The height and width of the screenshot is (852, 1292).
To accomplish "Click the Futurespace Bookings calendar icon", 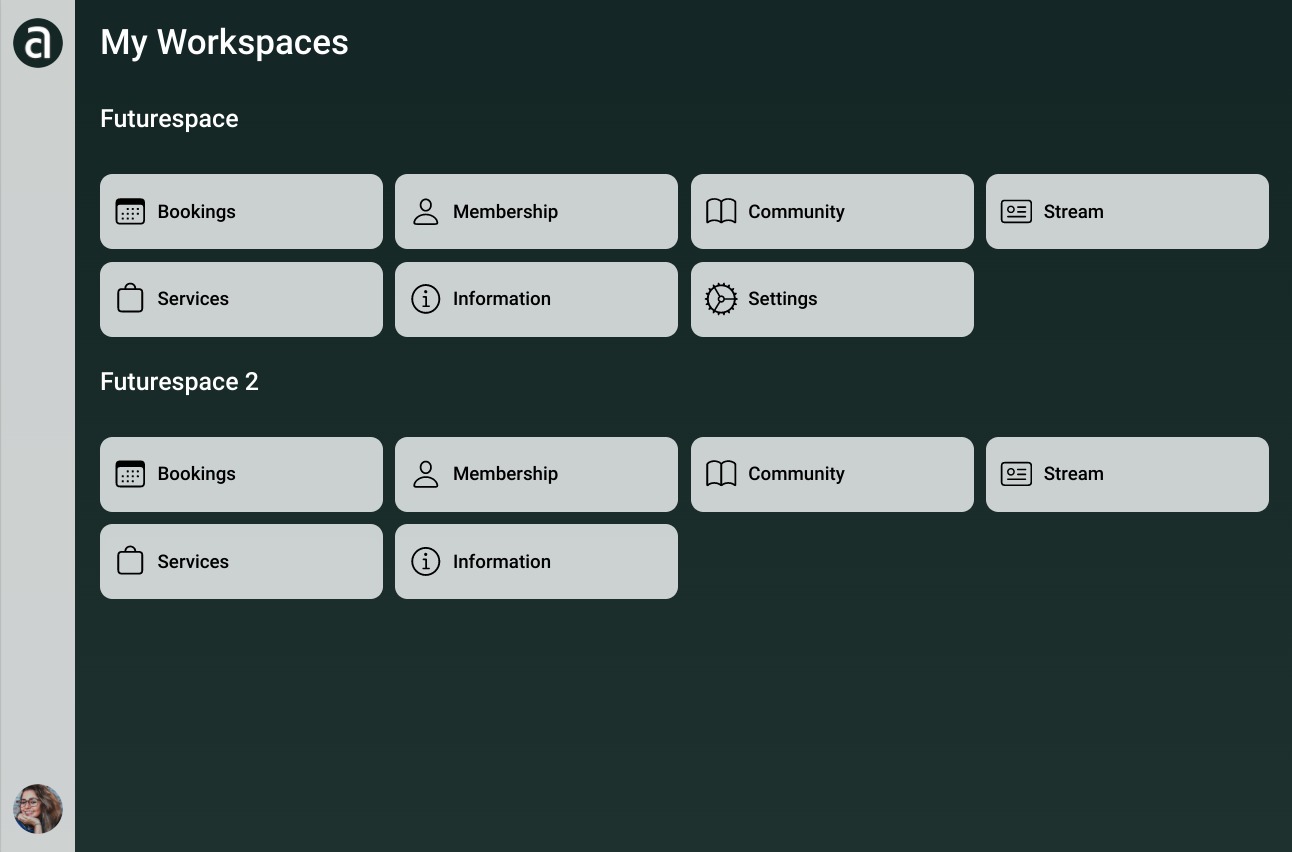I will (x=130, y=211).
